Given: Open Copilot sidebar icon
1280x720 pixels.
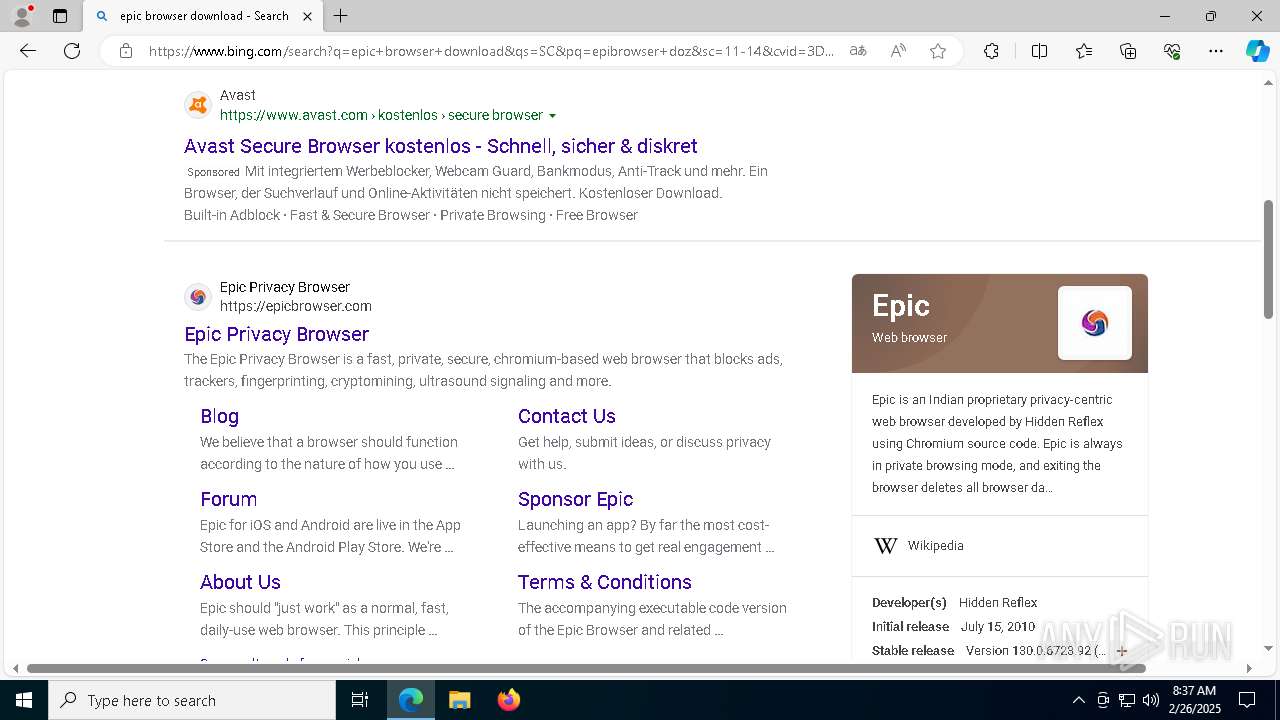Looking at the screenshot, I should (x=1257, y=51).
